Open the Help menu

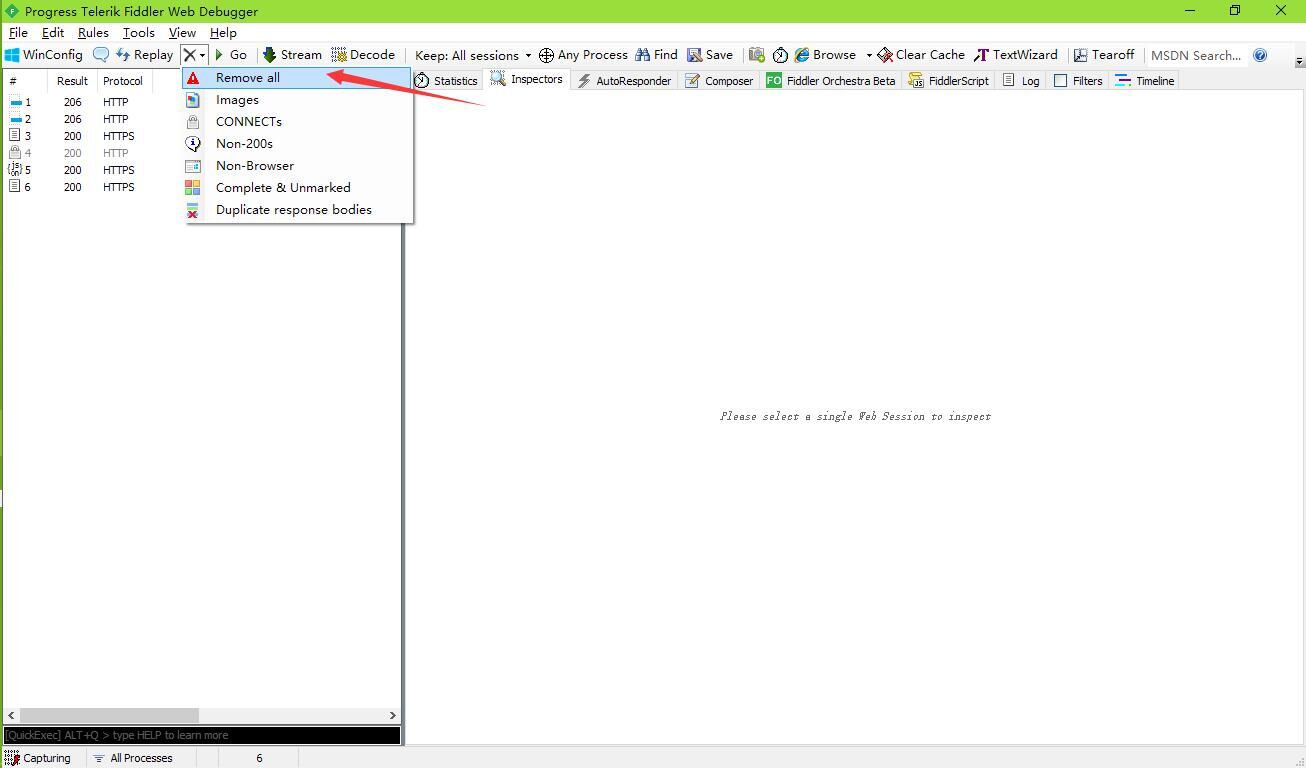tap(223, 33)
